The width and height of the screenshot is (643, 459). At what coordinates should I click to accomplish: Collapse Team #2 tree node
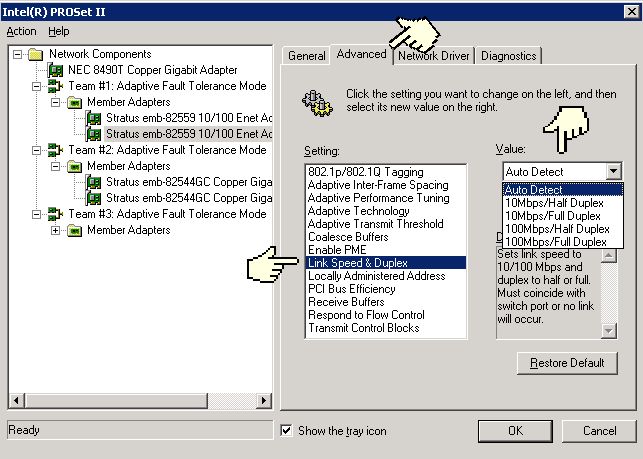click(36, 150)
